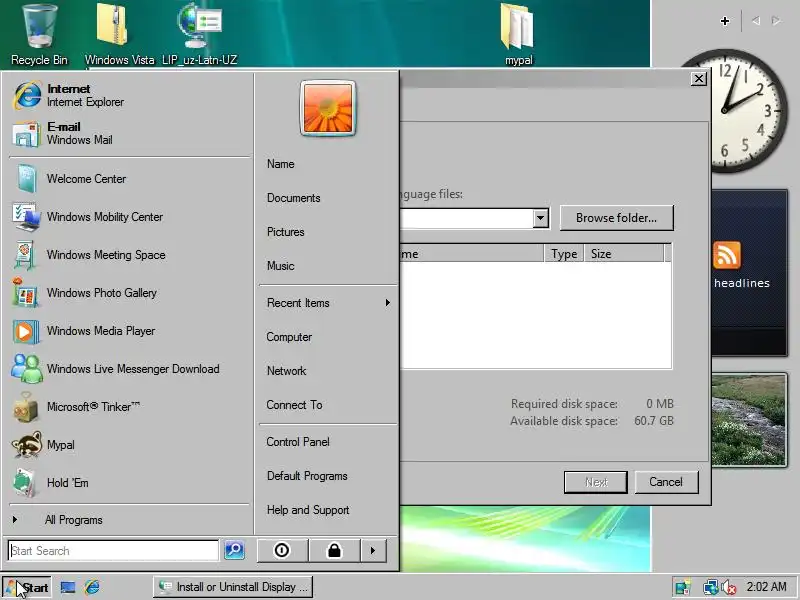
Task: Open LIP_uz-Latn-UZ desktop icon
Action: click(x=199, y=35)
